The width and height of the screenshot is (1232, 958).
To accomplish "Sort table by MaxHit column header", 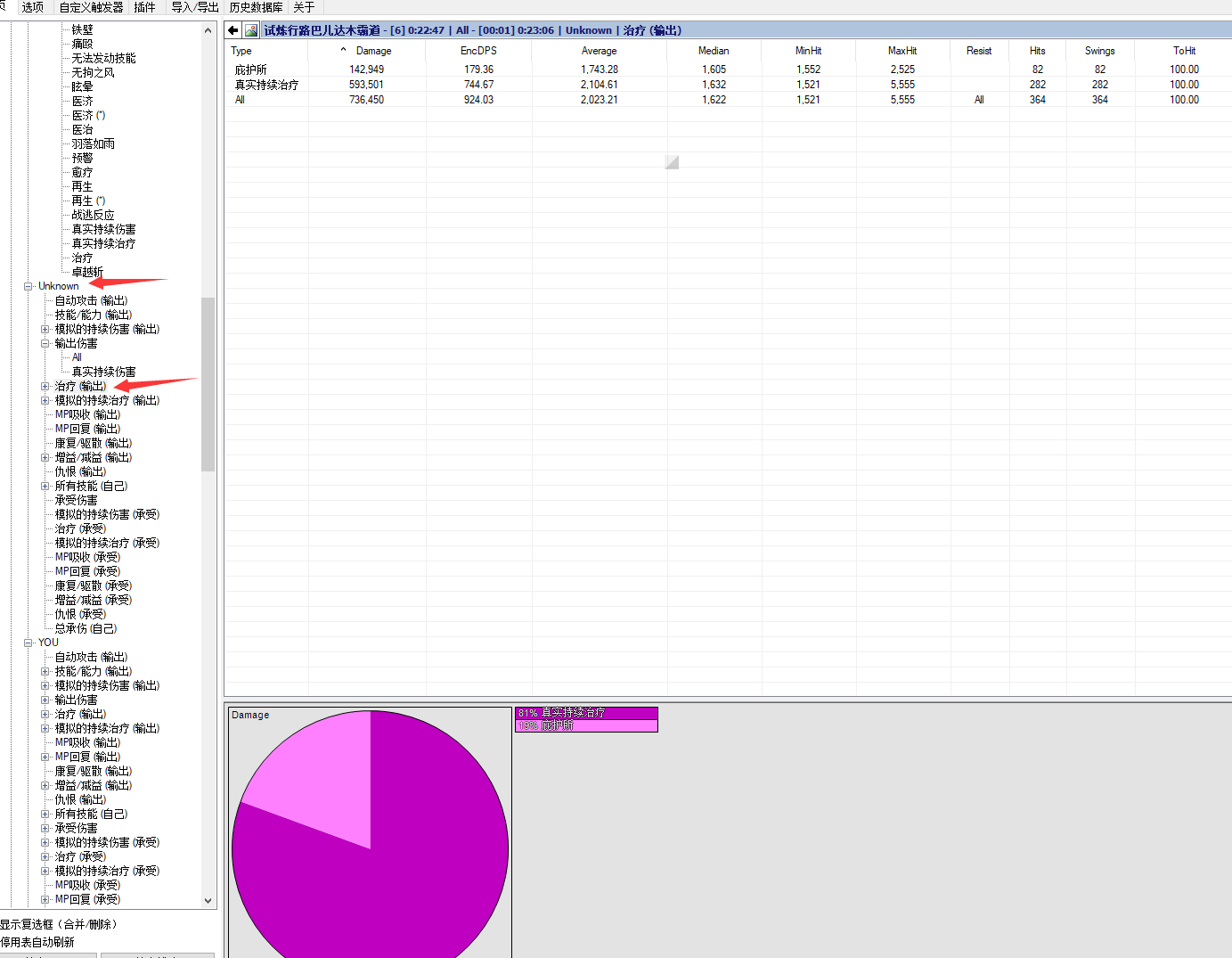I will tap(902, 51).
